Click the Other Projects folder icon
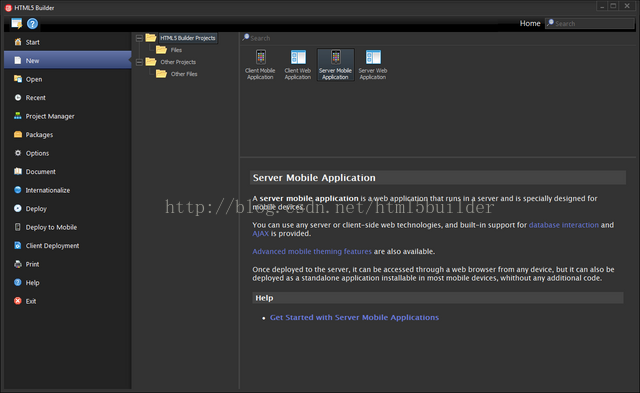Viewport: 640px width, 393px height. pos(151,62)
